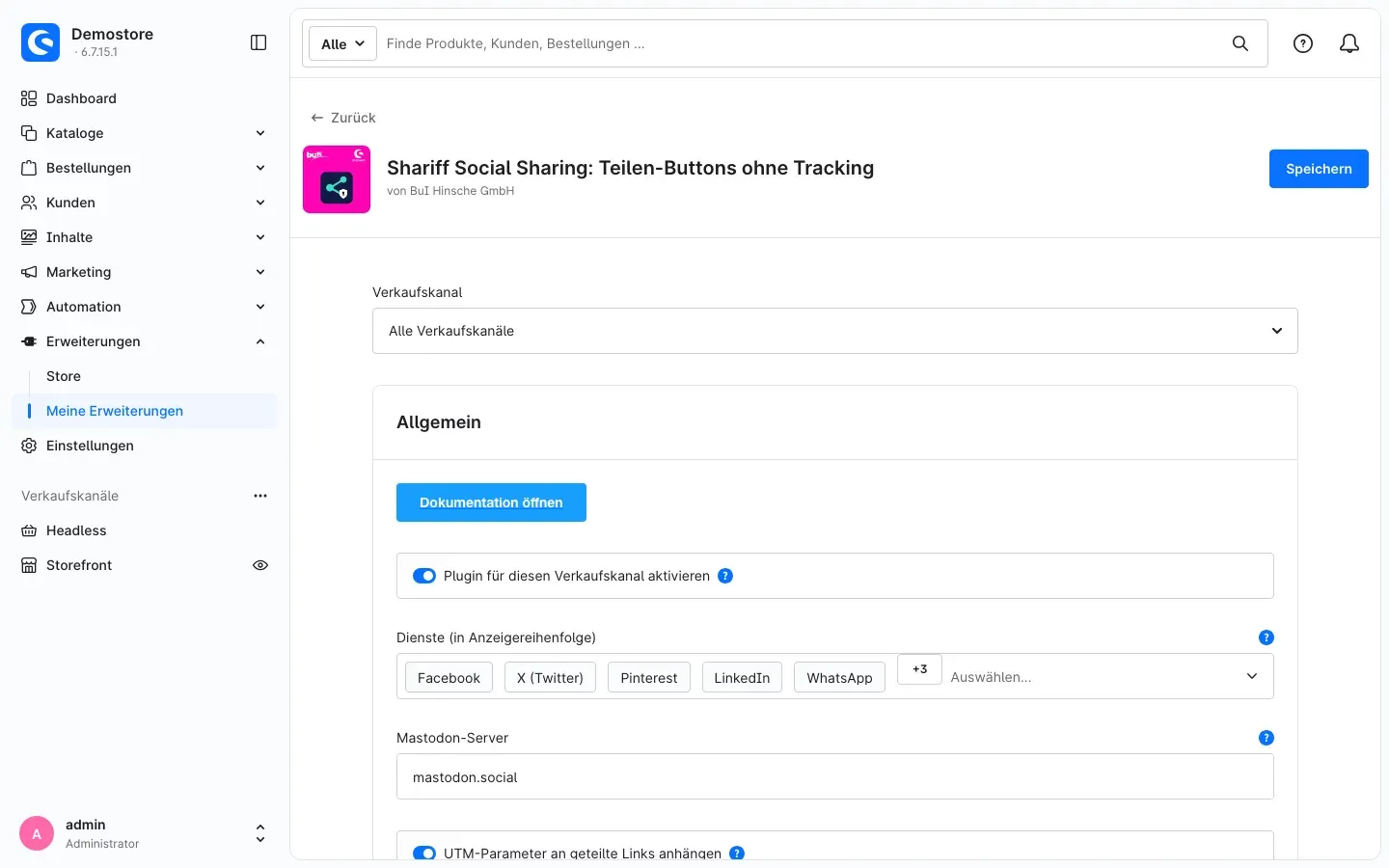The height and width of the screenshot is (868, 1389).
Task: Preview Storefront with the eye icon
Action: coord(260,565)
